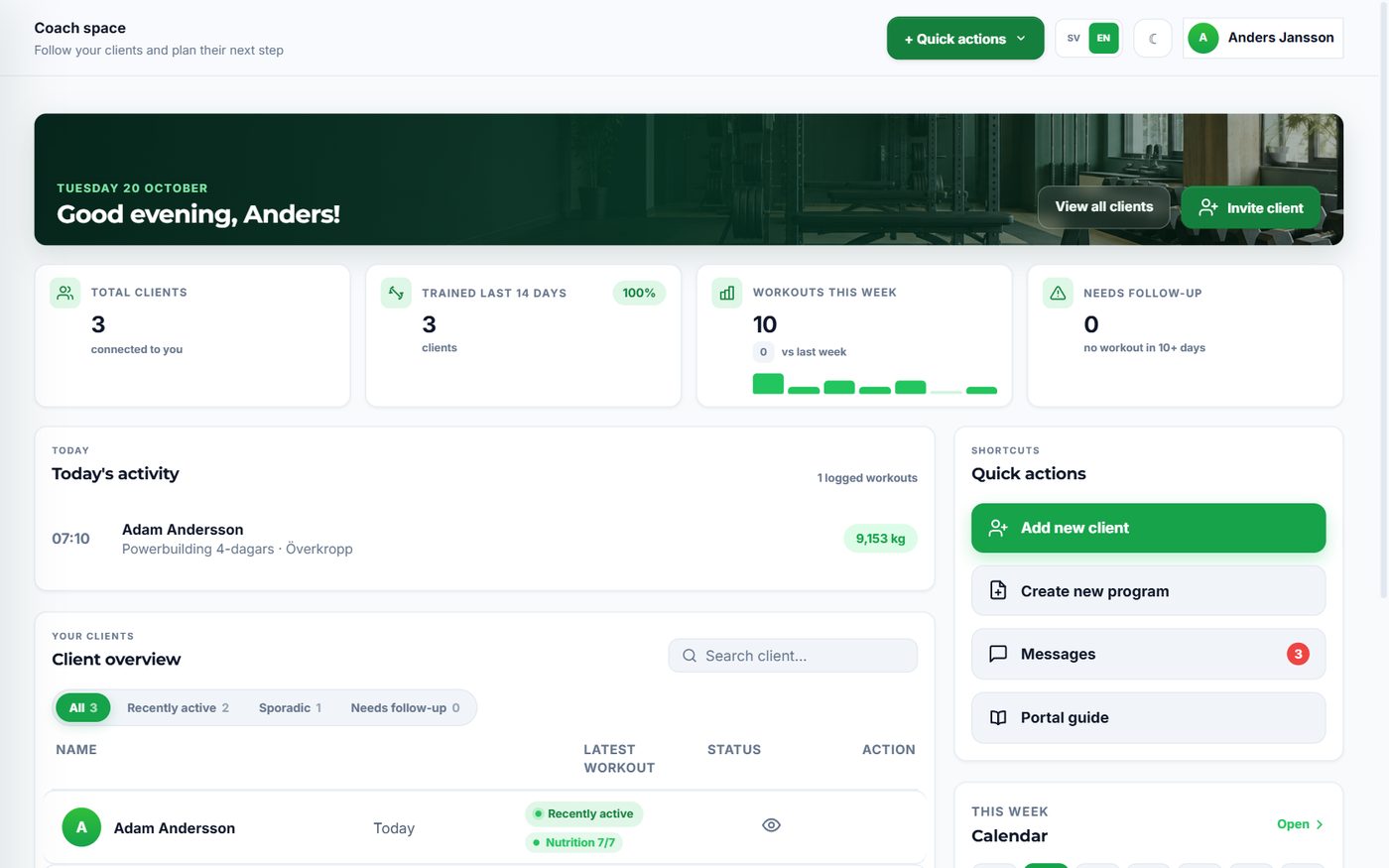
Task: Select the Needs follow-up filter tab
Action: point(405,707)
